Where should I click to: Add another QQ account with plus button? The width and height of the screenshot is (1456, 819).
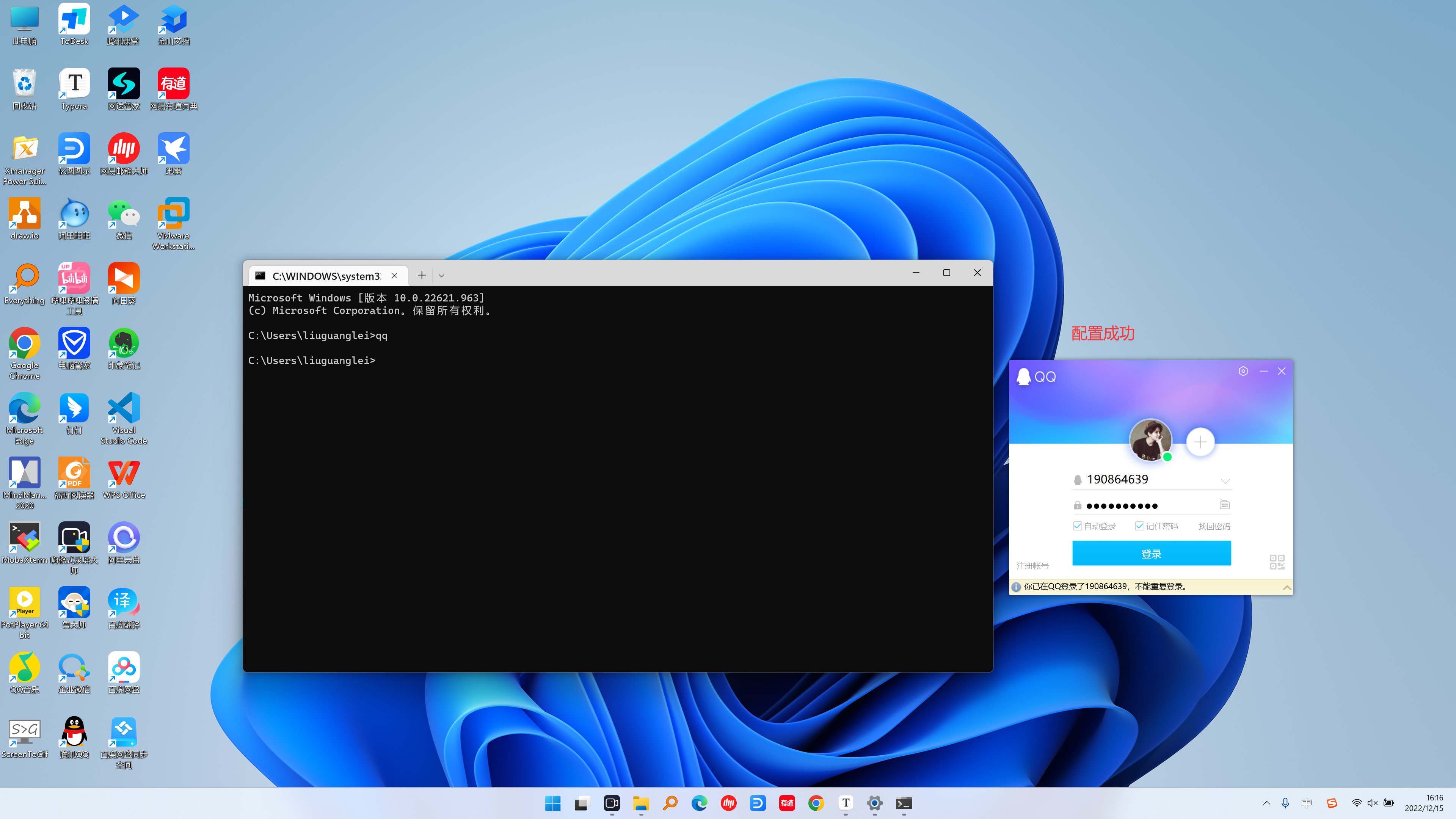[x=1200, y=442]
